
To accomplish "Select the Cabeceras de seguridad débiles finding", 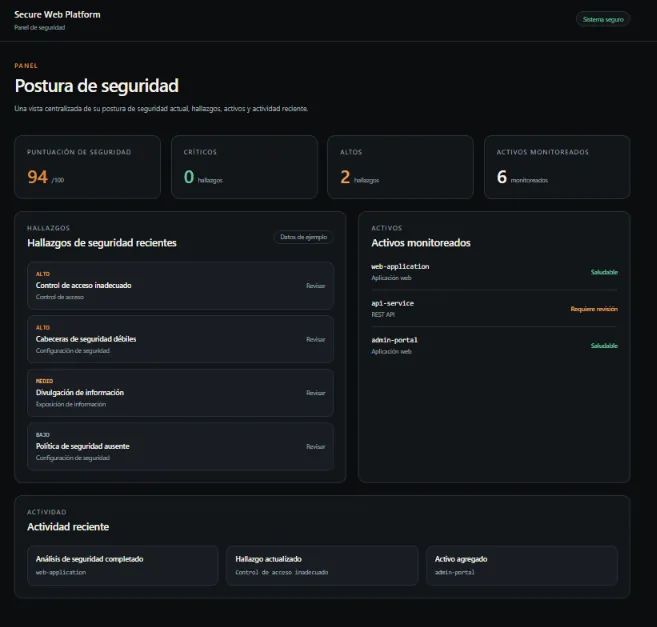I will pyautogui.click(x=180, y=339).
